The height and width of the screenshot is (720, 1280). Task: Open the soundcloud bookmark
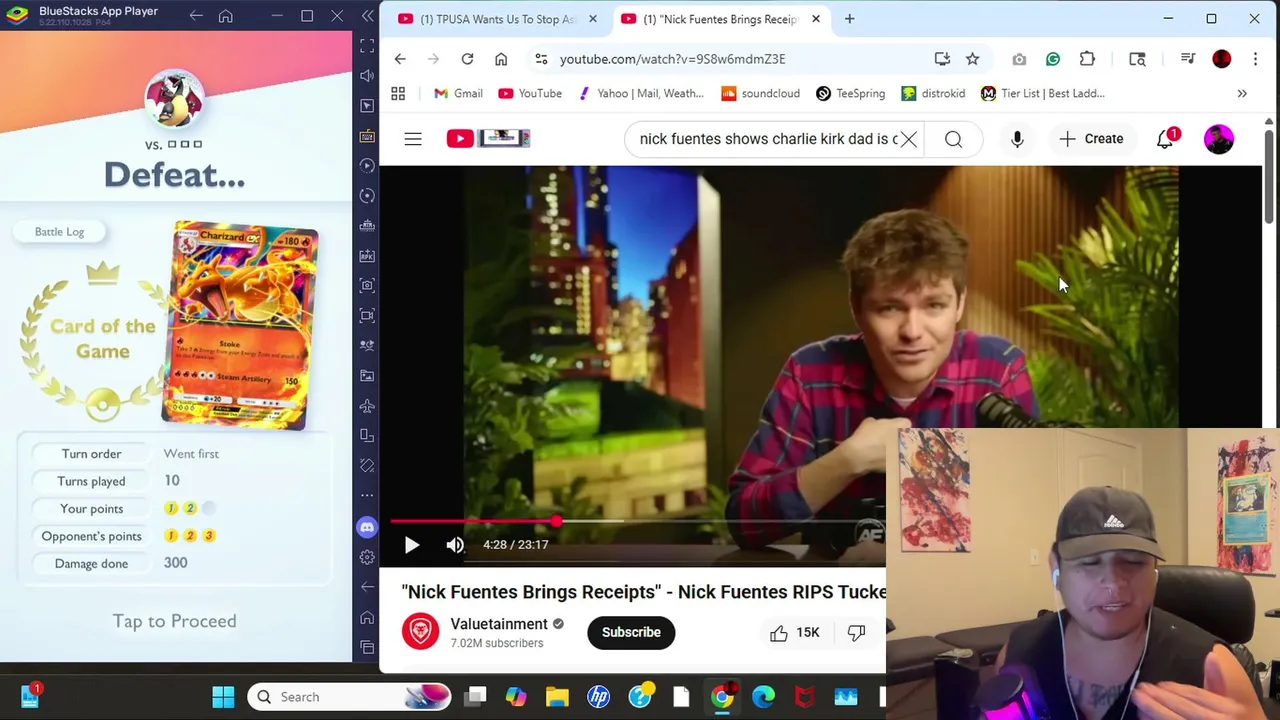tap(760, 93)
